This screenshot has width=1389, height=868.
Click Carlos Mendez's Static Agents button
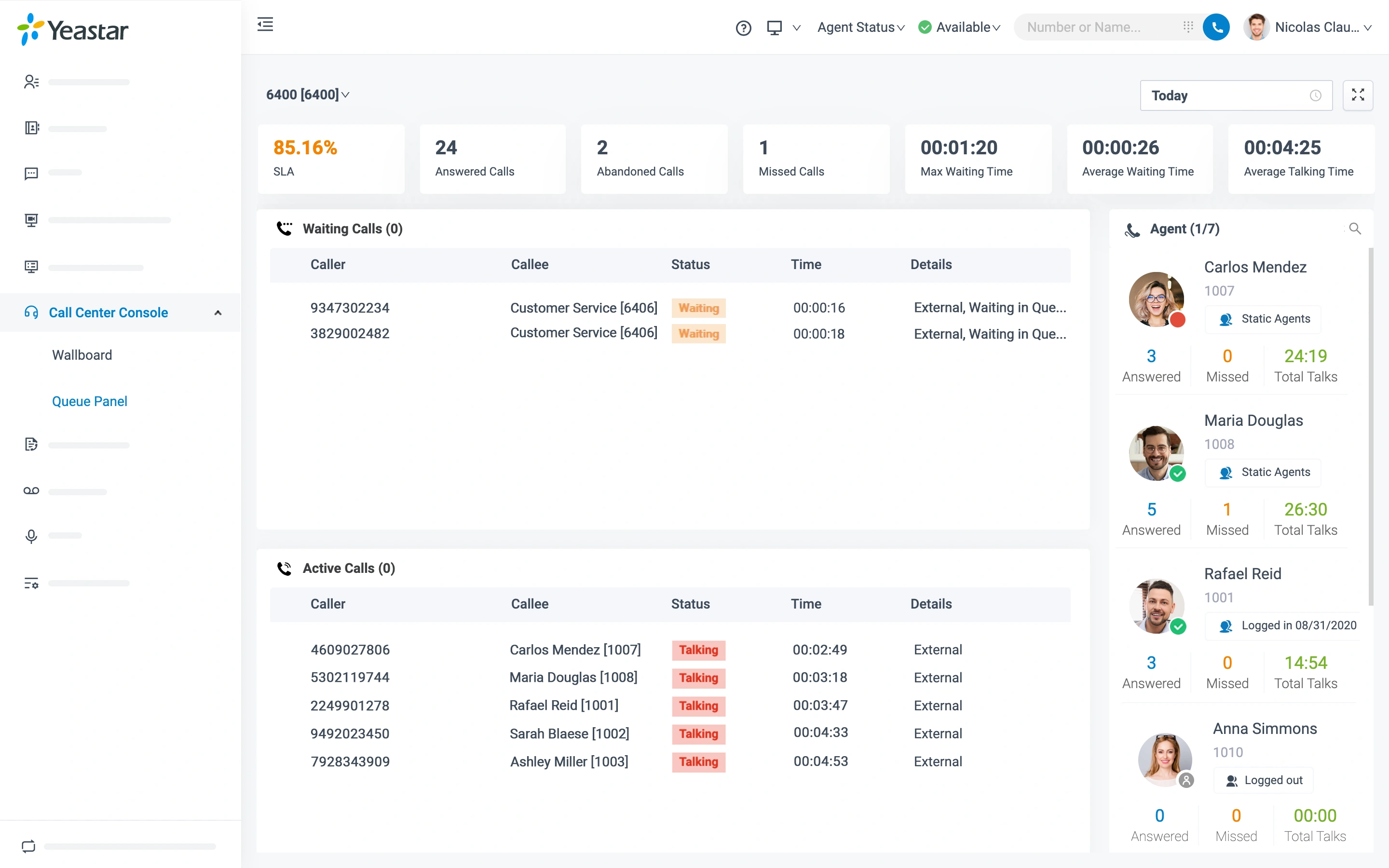click(1263, 319)
